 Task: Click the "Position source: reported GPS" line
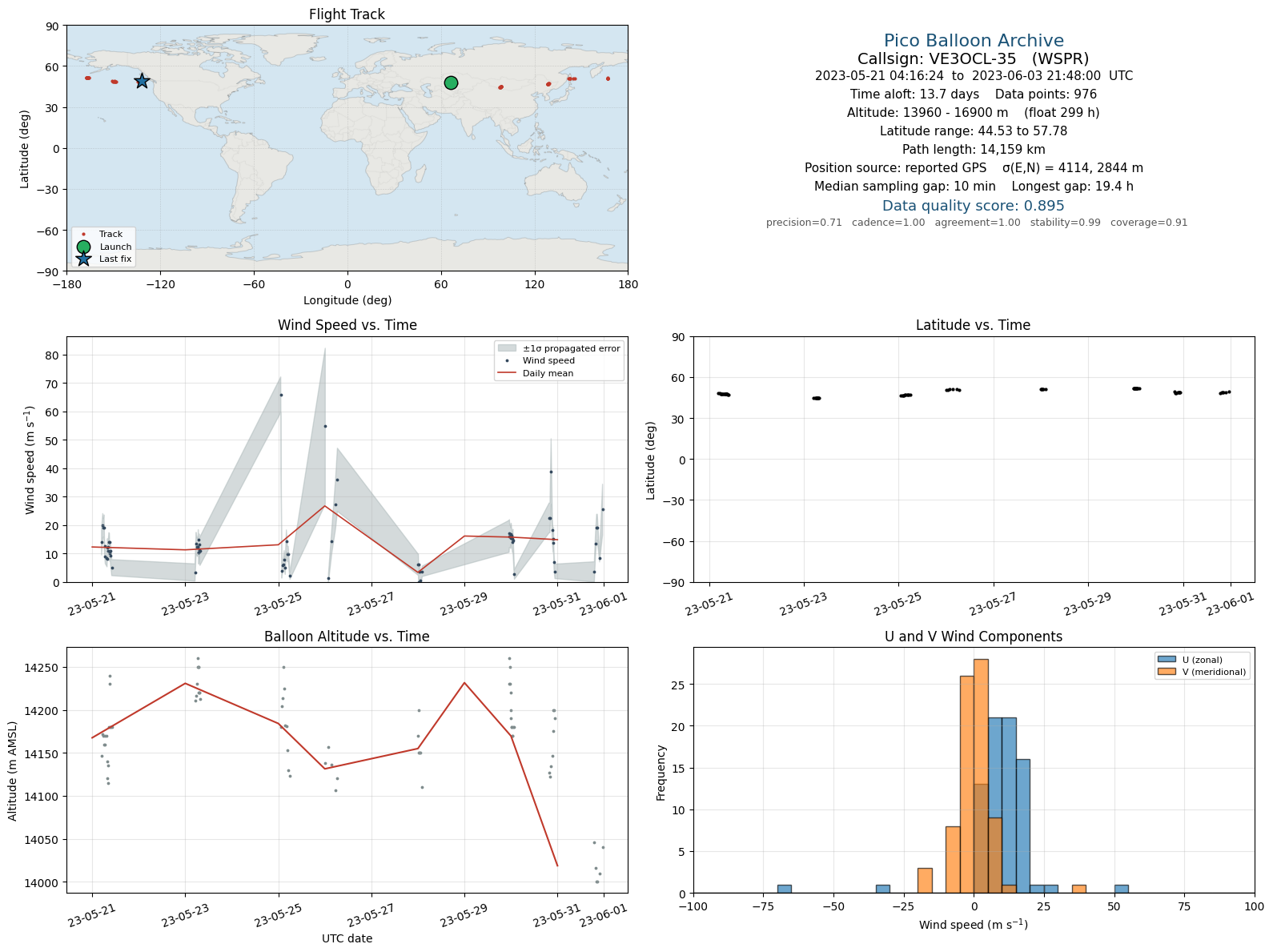point(974,168)
